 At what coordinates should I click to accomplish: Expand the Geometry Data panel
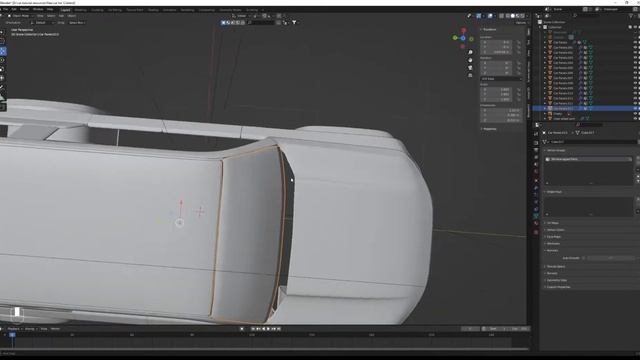pyautogui.click(x=557, y=280)
